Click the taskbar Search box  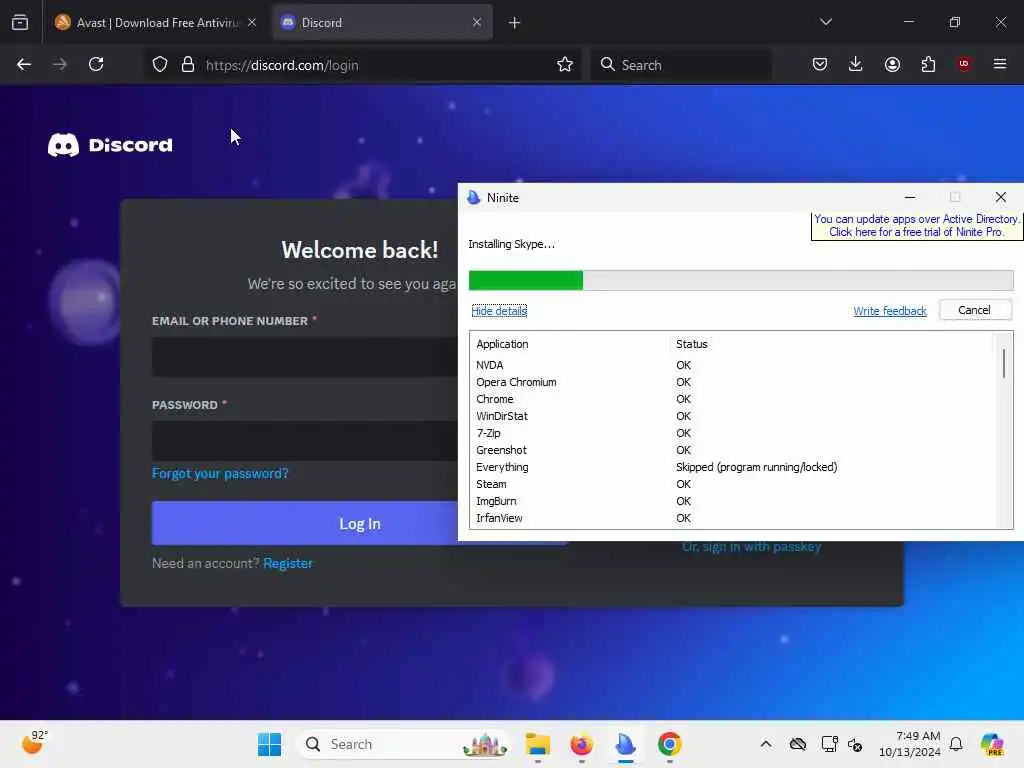tap(404, 744)
